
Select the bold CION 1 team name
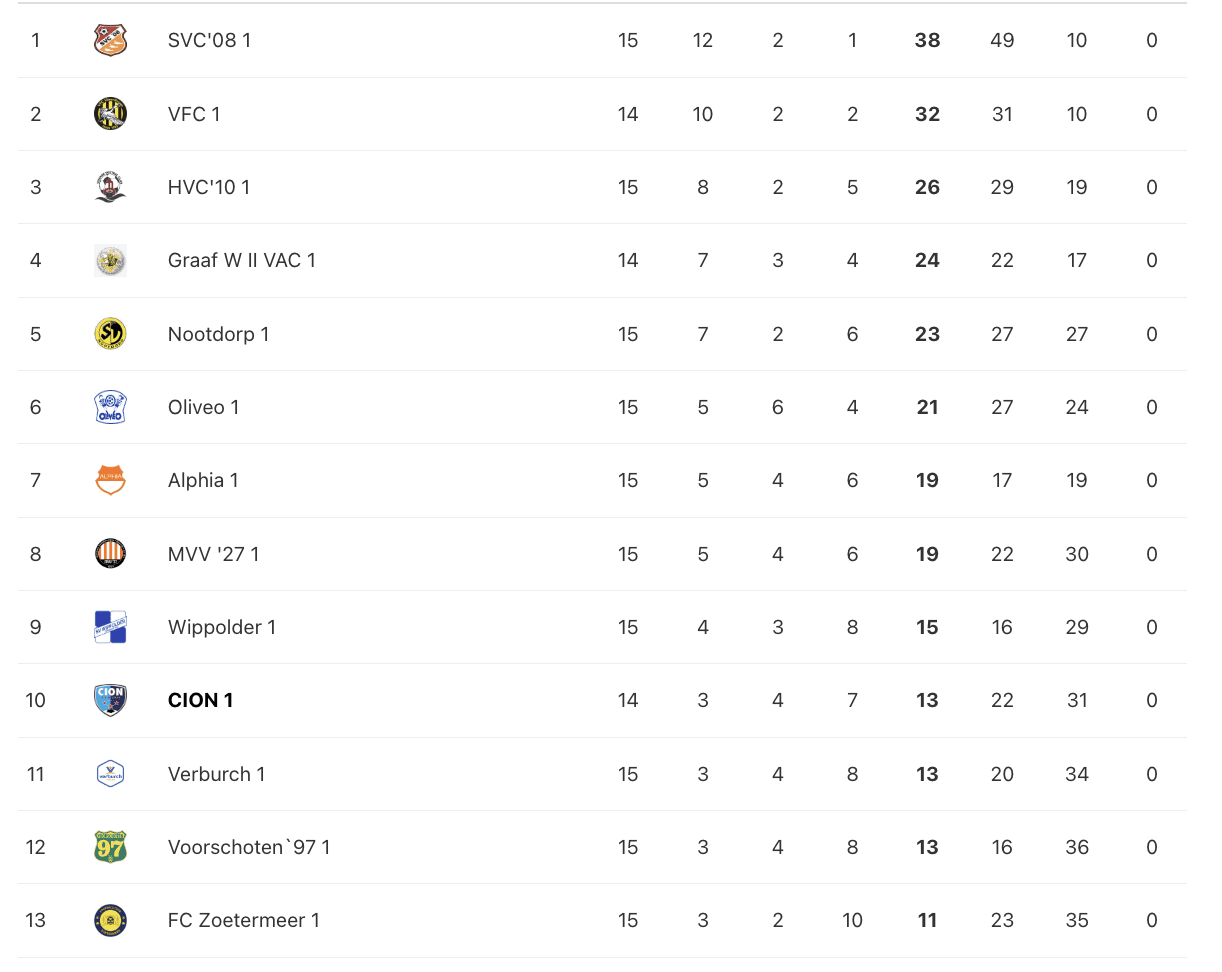pos(200,700)
